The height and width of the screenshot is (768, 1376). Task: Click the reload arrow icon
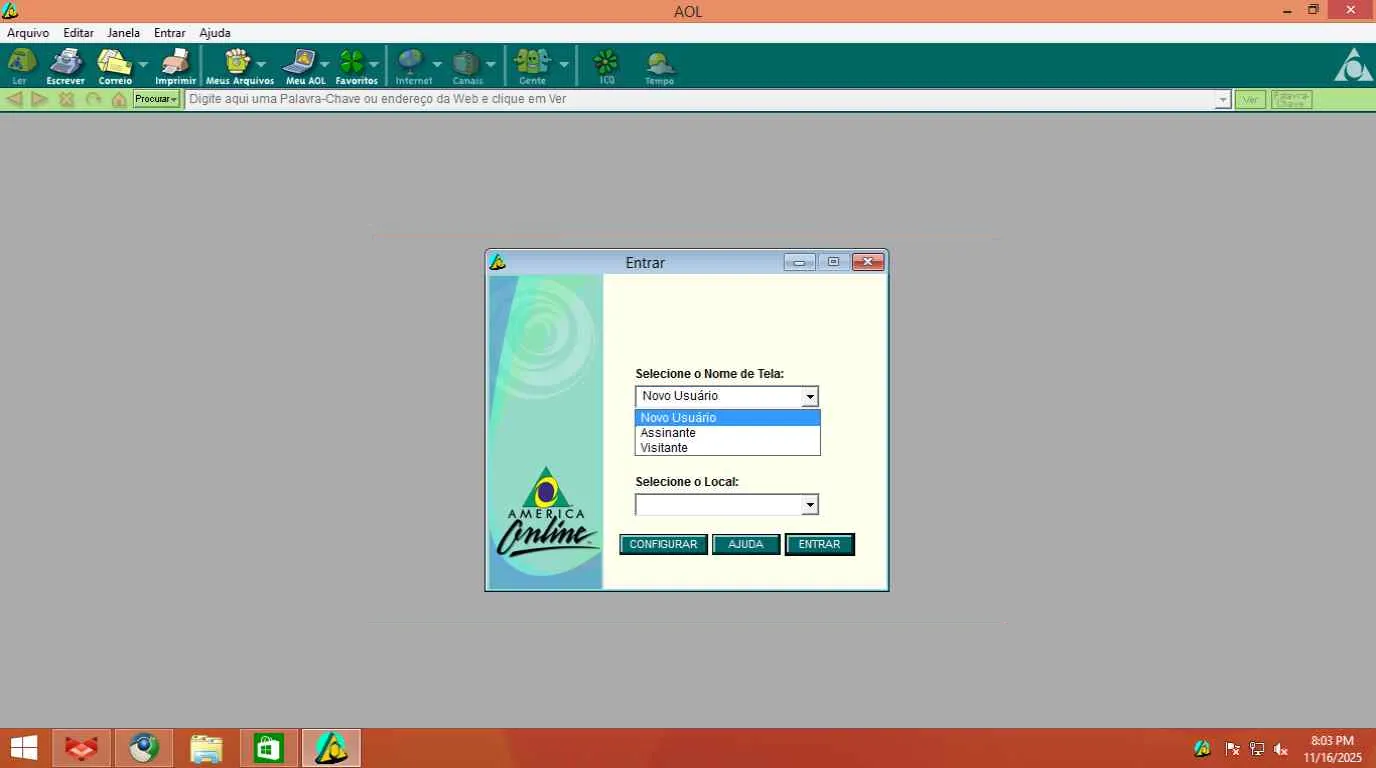pyautogui.click(x=93, y=99)
